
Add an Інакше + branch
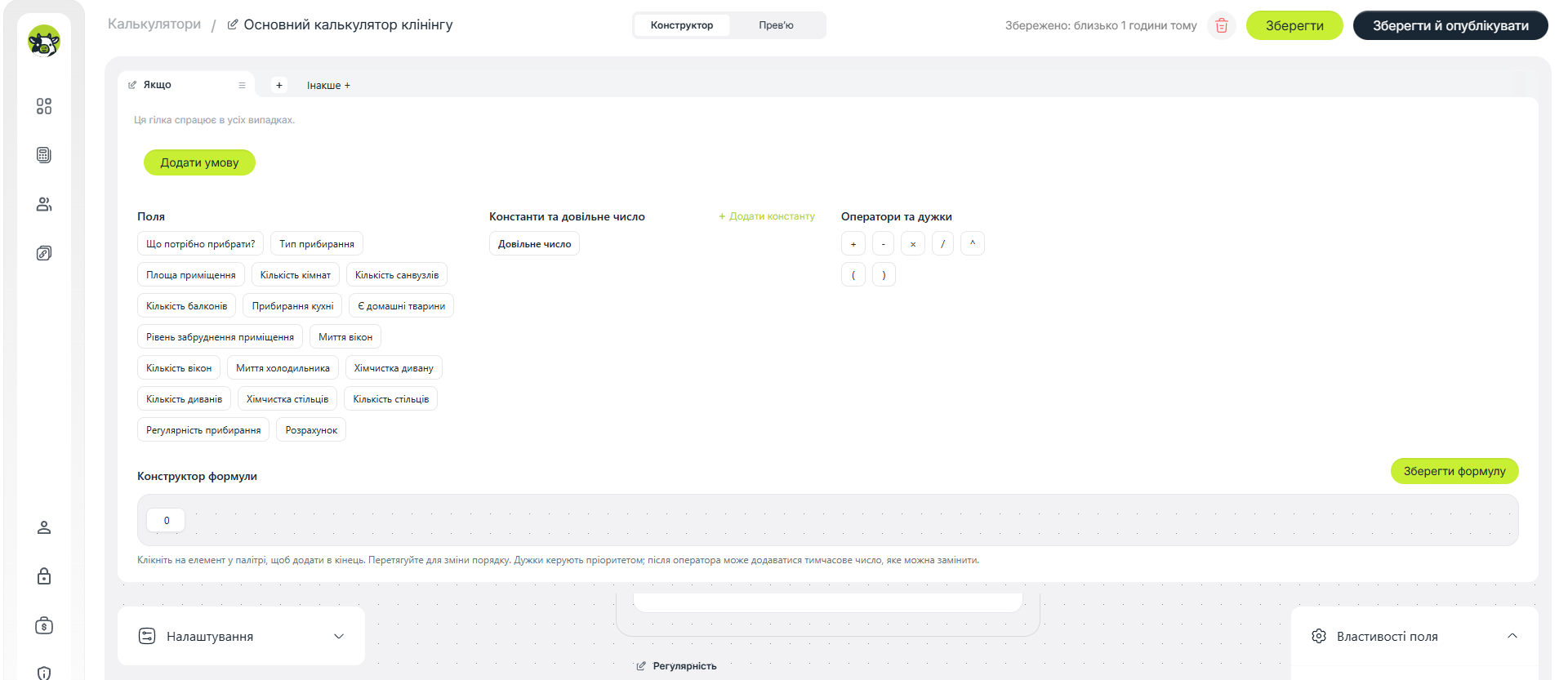pyautogui.click(x=328, y=85)
